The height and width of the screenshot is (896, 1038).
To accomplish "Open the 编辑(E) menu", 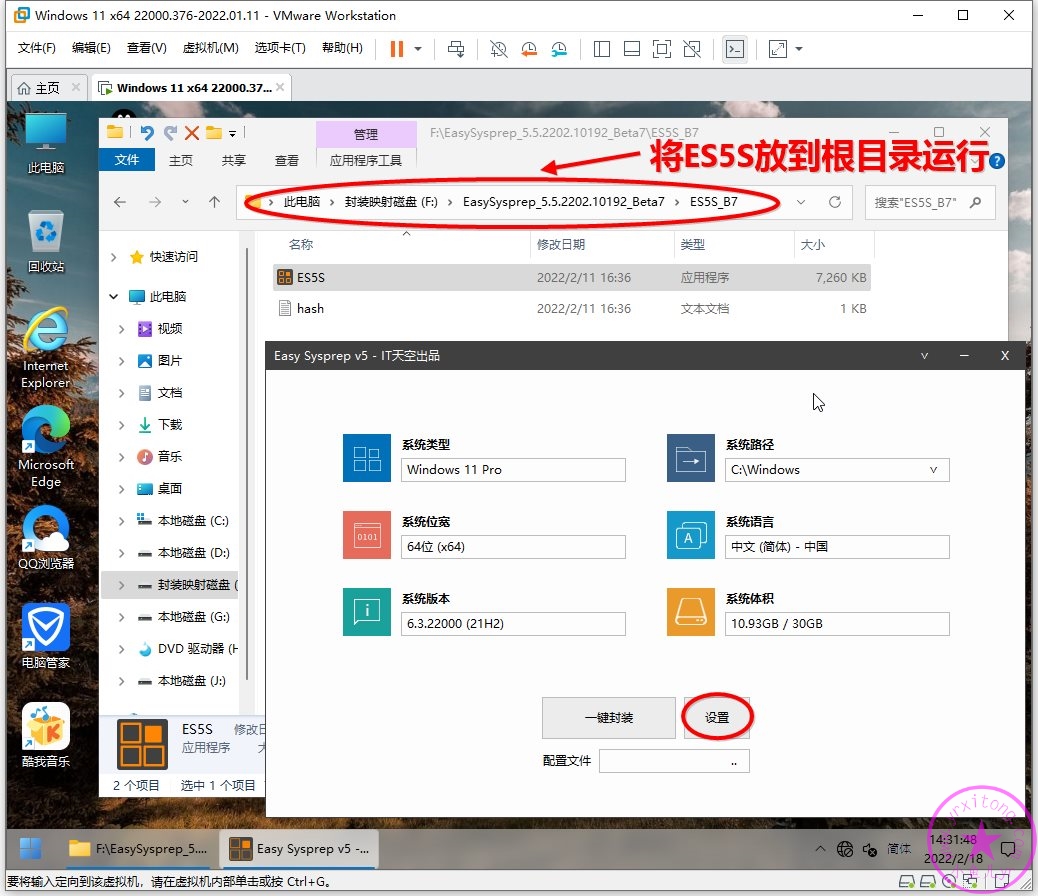I will 91,48.
